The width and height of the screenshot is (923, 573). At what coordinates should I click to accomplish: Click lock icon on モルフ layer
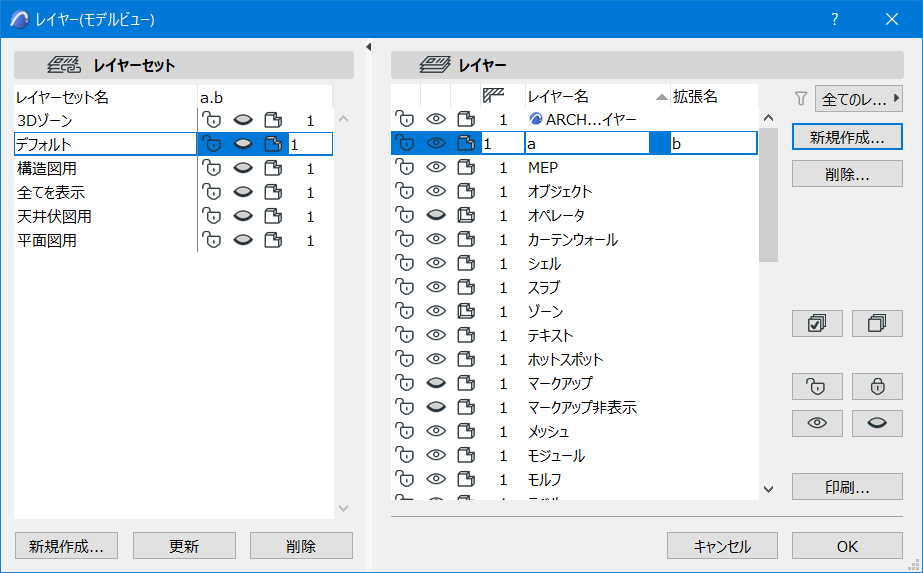pos(405,479)
